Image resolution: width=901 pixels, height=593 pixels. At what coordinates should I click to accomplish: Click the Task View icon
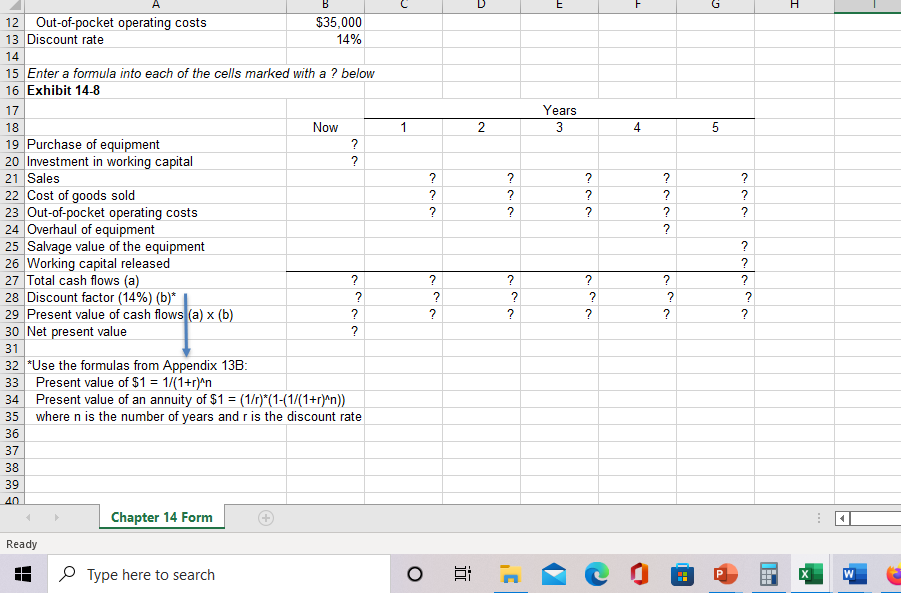(x=461, y=574)
